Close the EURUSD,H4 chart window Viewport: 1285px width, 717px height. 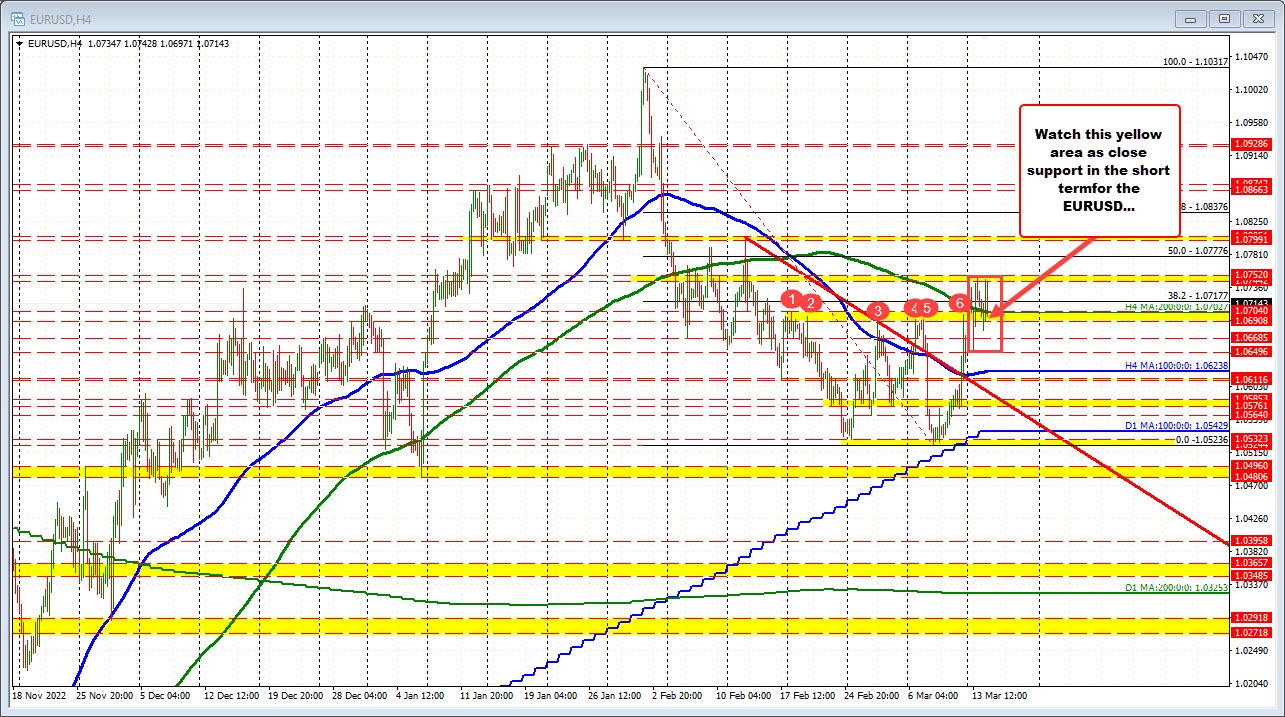pos(1256,18)
